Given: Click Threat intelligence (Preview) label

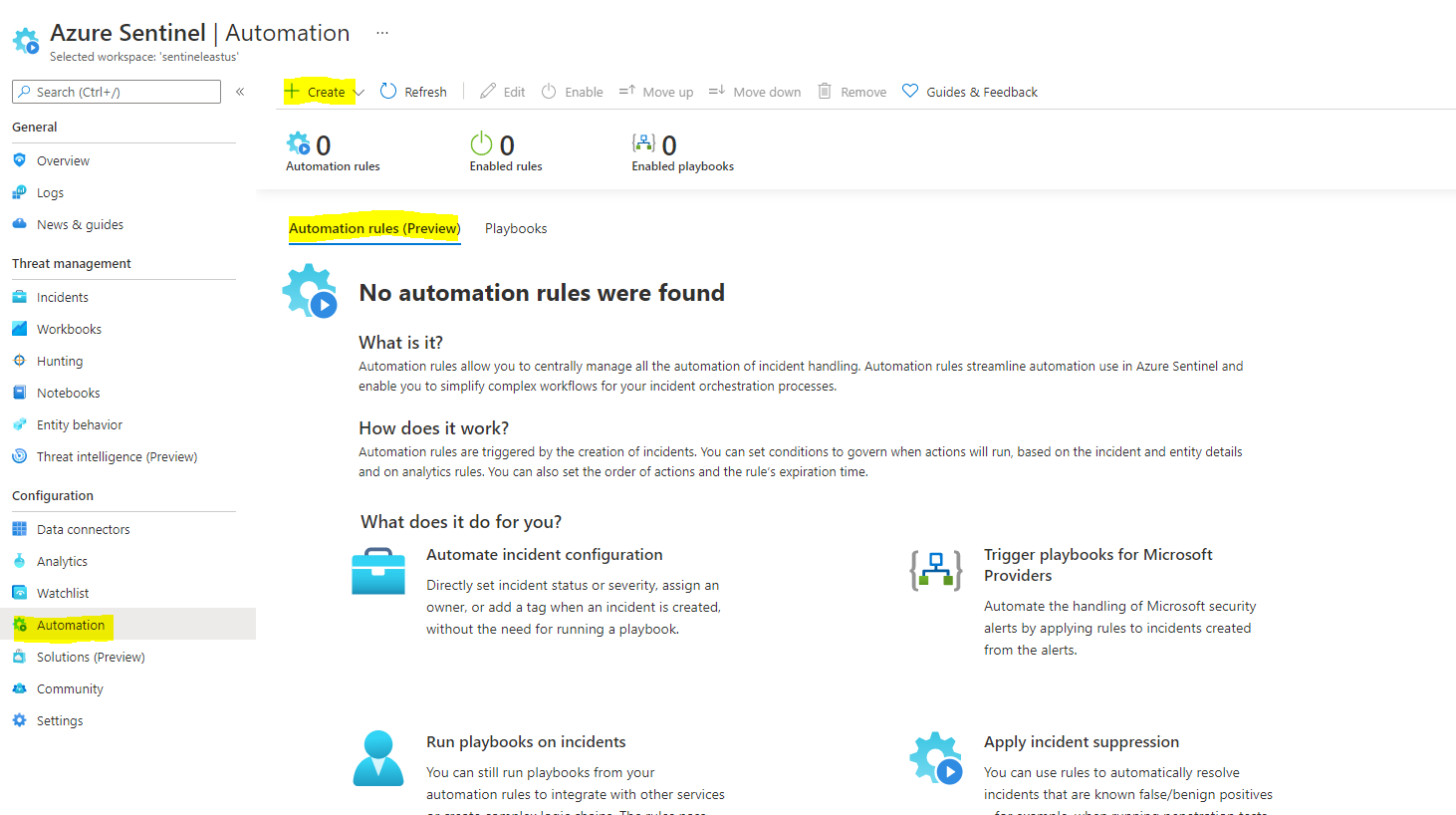Looking at the screenshot, I should point(117,456).
